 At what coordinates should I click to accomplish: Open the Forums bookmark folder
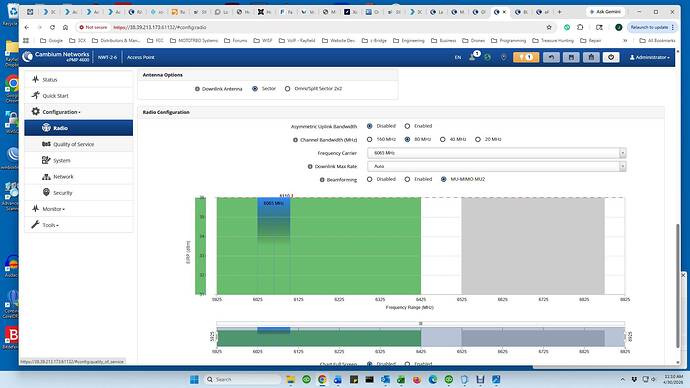235,40
